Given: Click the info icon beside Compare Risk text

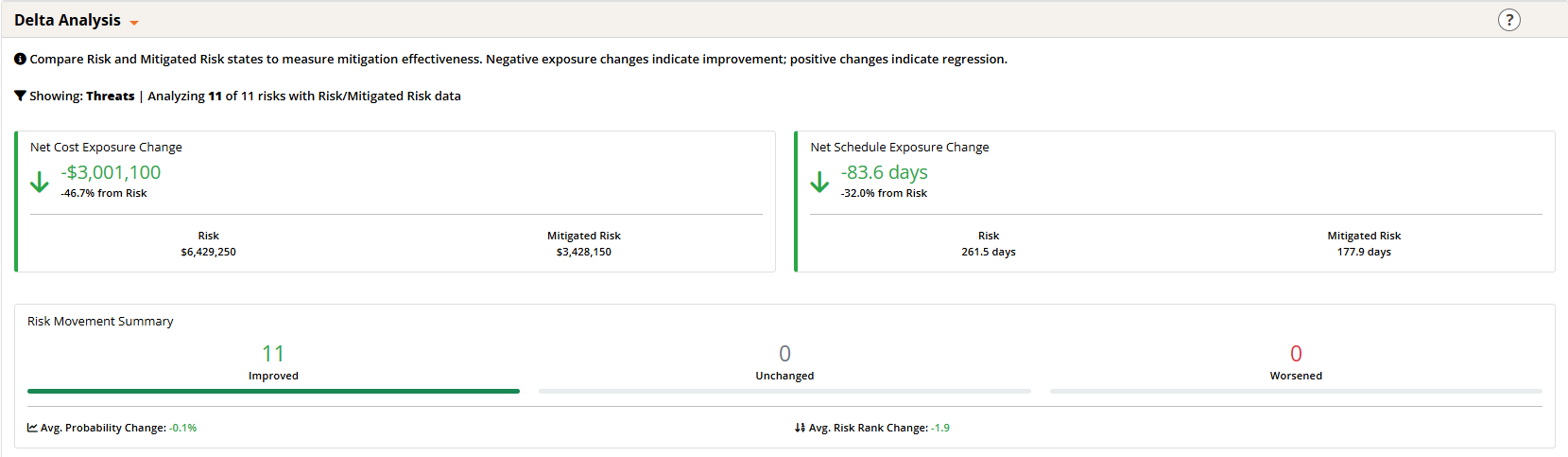Looking at the screenshot, I should pyautogui.click(x=20, y=59).
